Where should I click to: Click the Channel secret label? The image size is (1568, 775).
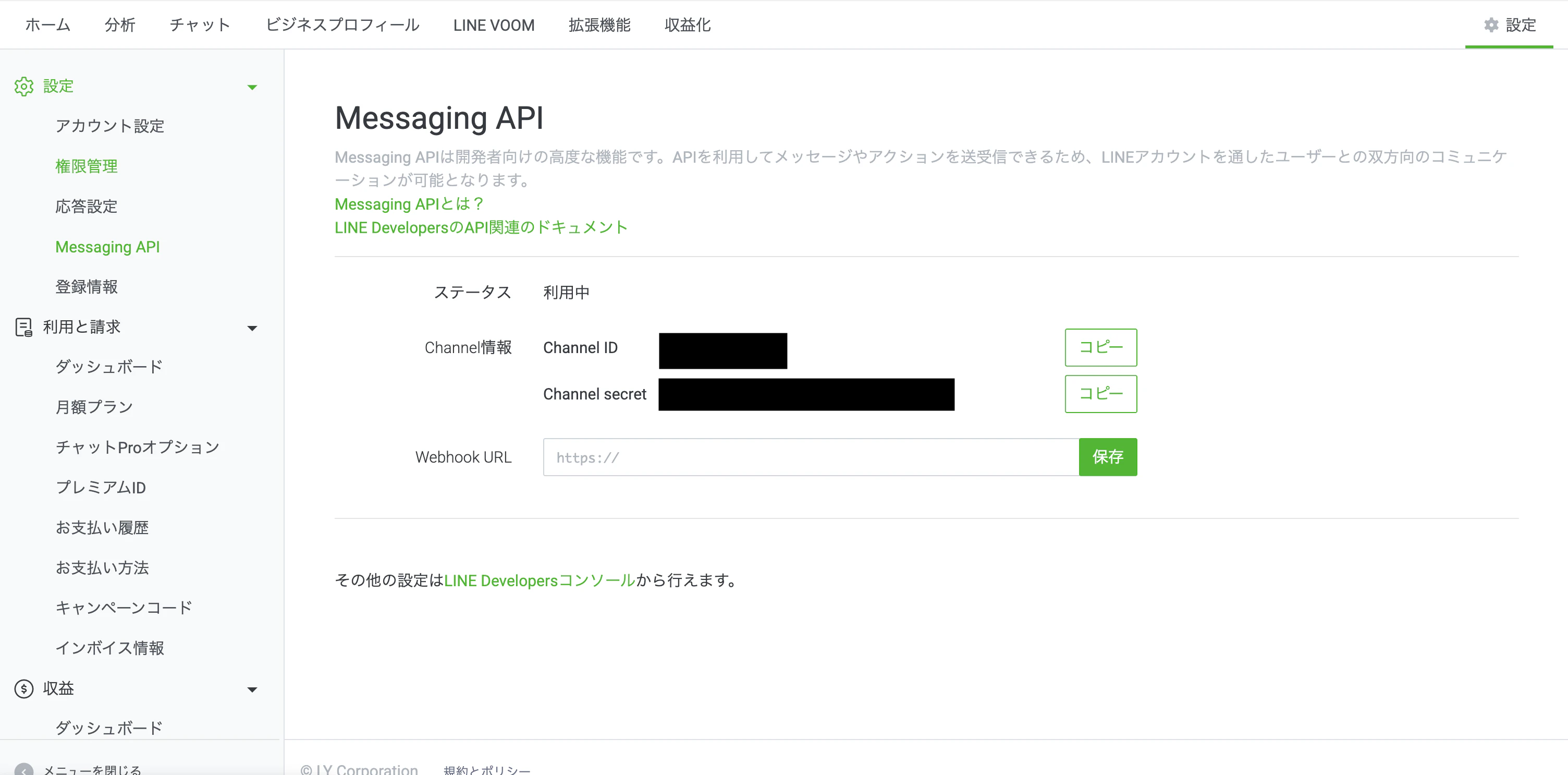click(595, 394)
